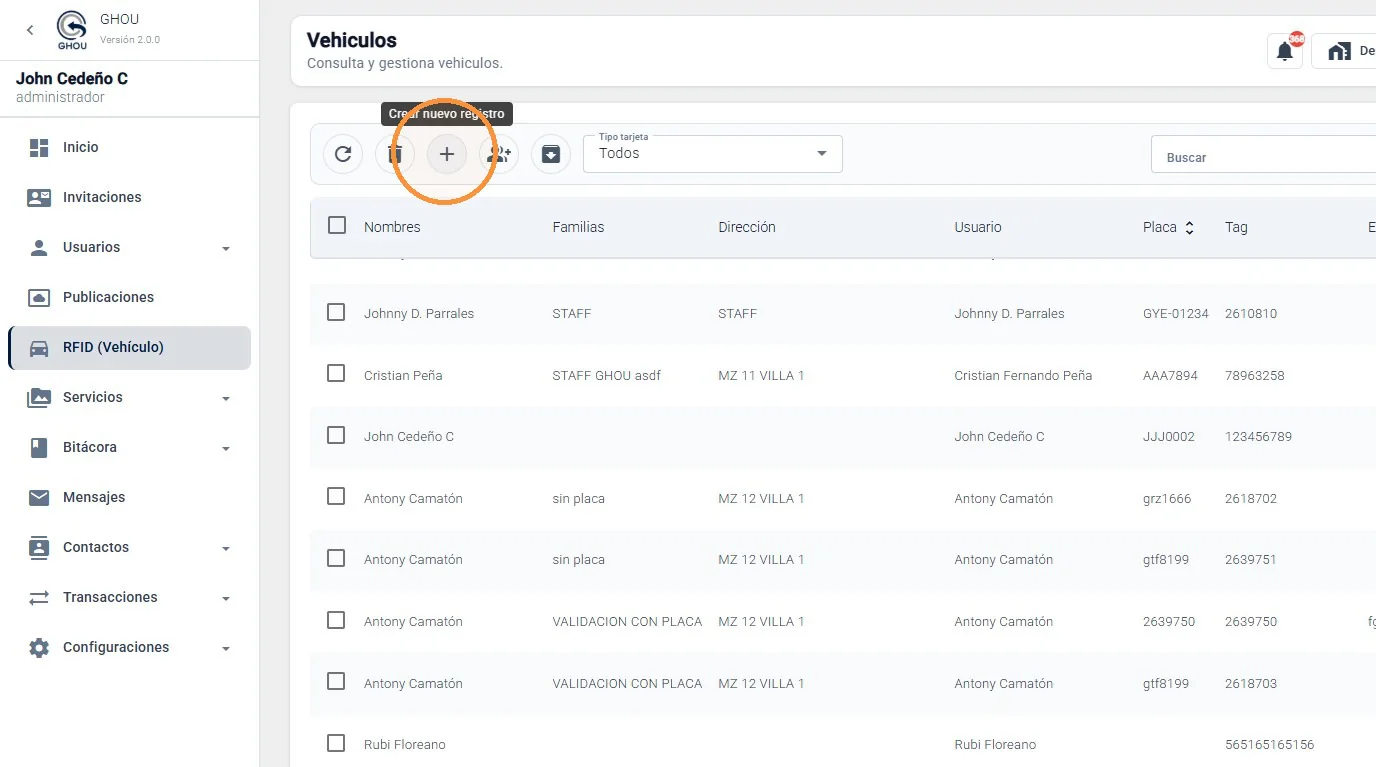
Task: Click user cell Cristian Fernando Peña
Action: click(1023, 375)
